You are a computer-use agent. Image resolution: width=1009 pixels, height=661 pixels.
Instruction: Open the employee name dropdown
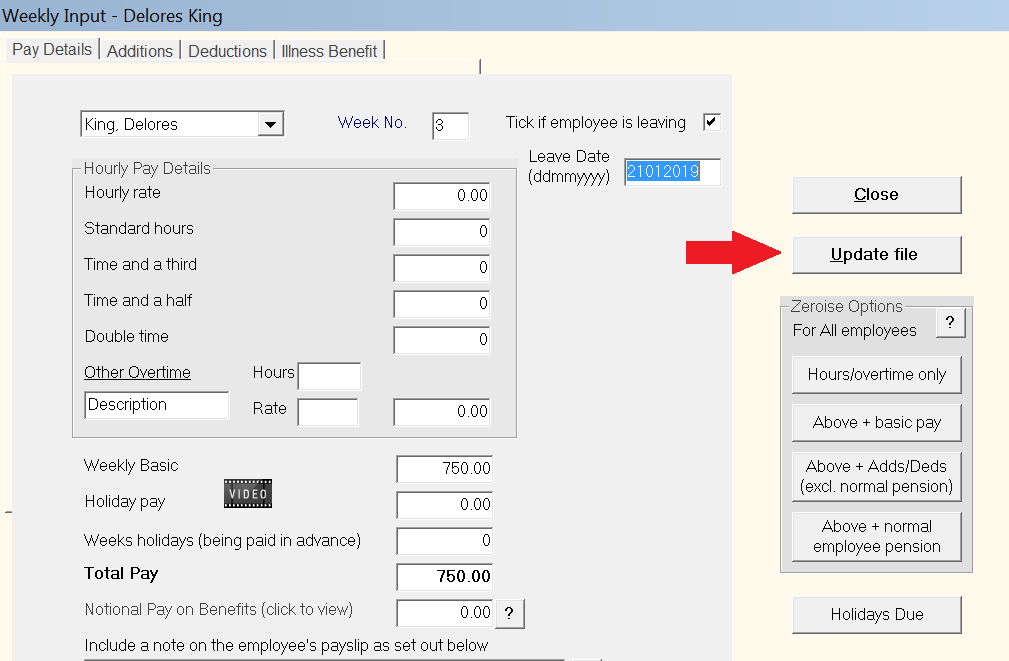coord(270,123)
